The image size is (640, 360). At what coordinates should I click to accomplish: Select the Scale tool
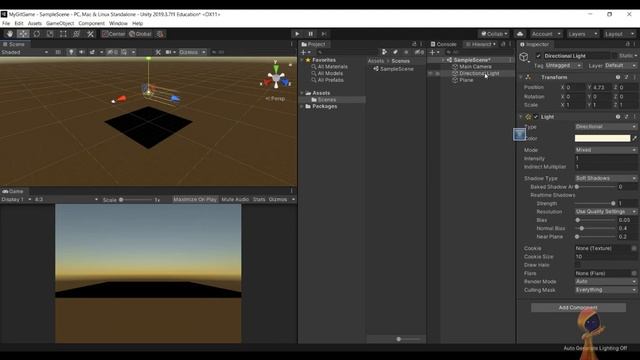pos(50,34)
